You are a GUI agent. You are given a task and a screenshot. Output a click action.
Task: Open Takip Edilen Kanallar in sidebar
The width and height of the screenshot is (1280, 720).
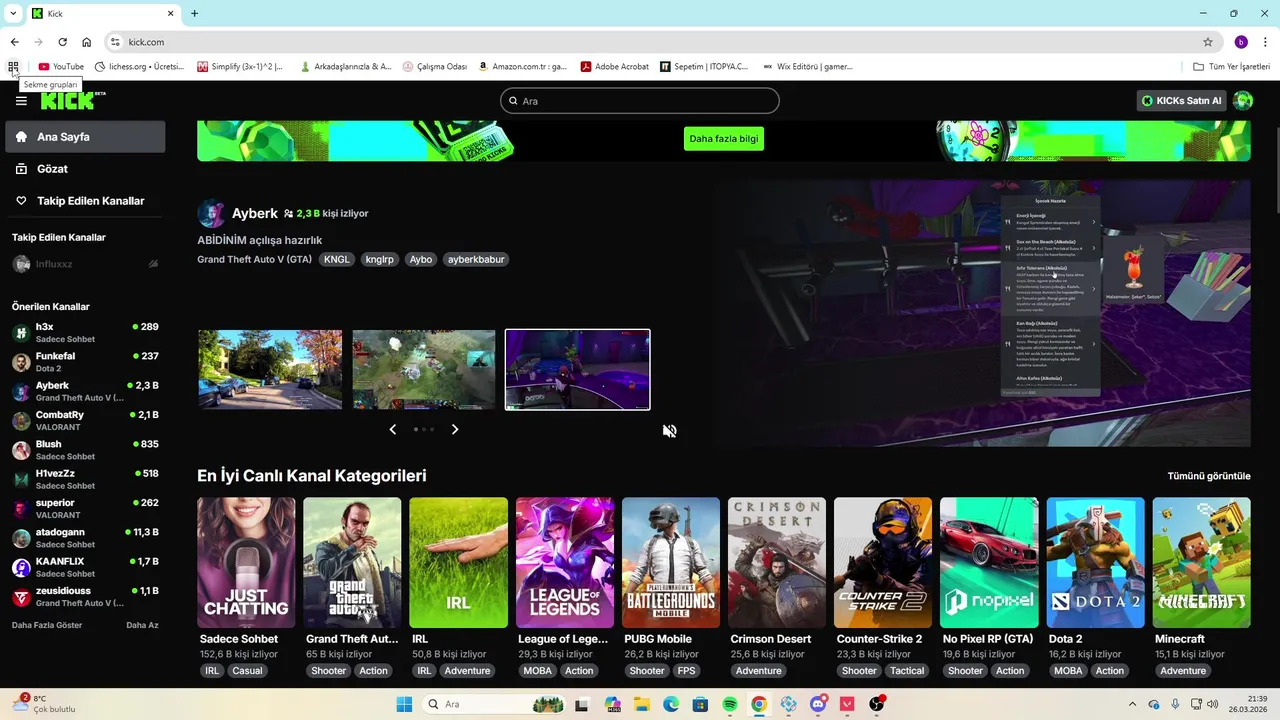pyautogui.click(x=85, y=201)
